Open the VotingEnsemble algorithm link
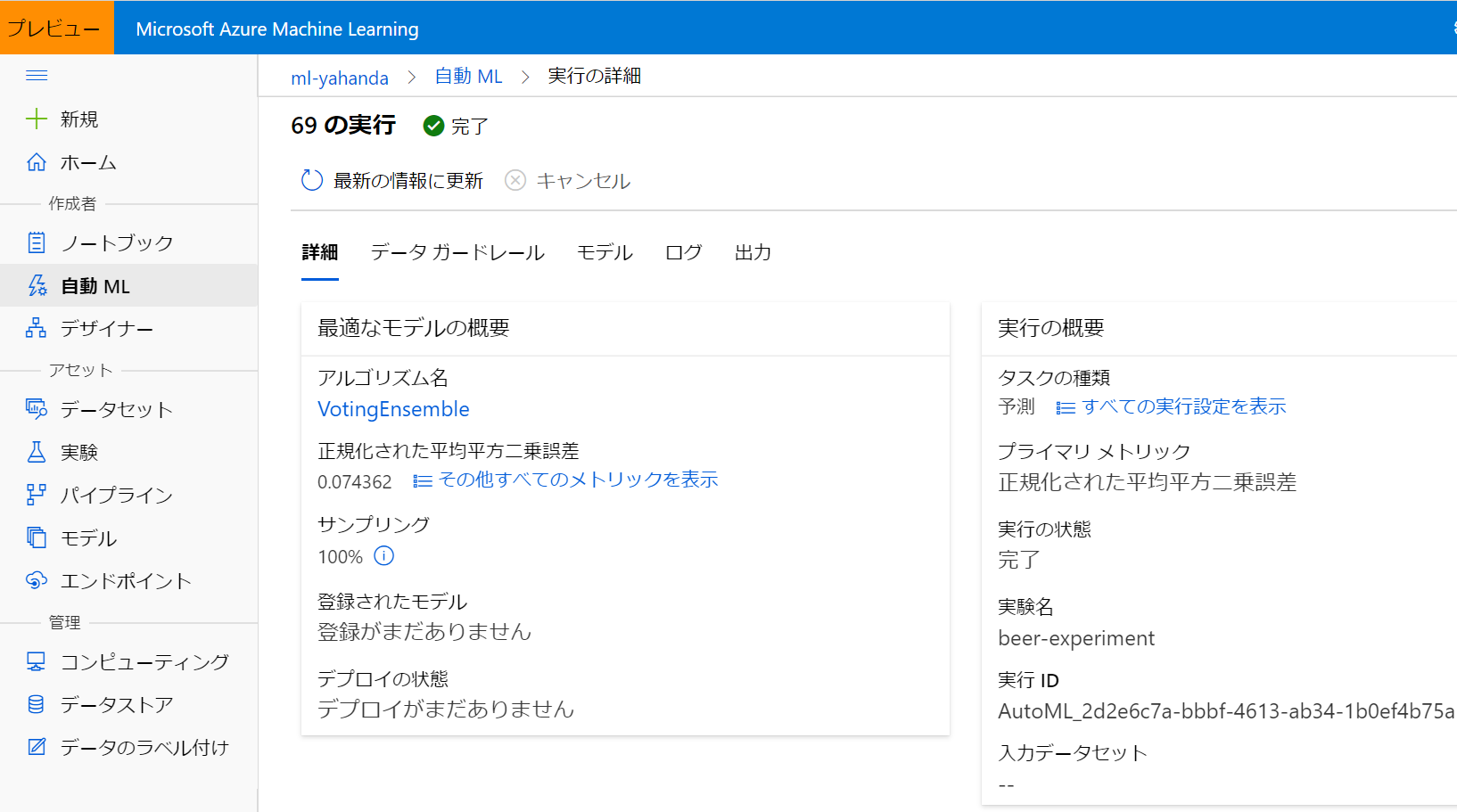 393,409
